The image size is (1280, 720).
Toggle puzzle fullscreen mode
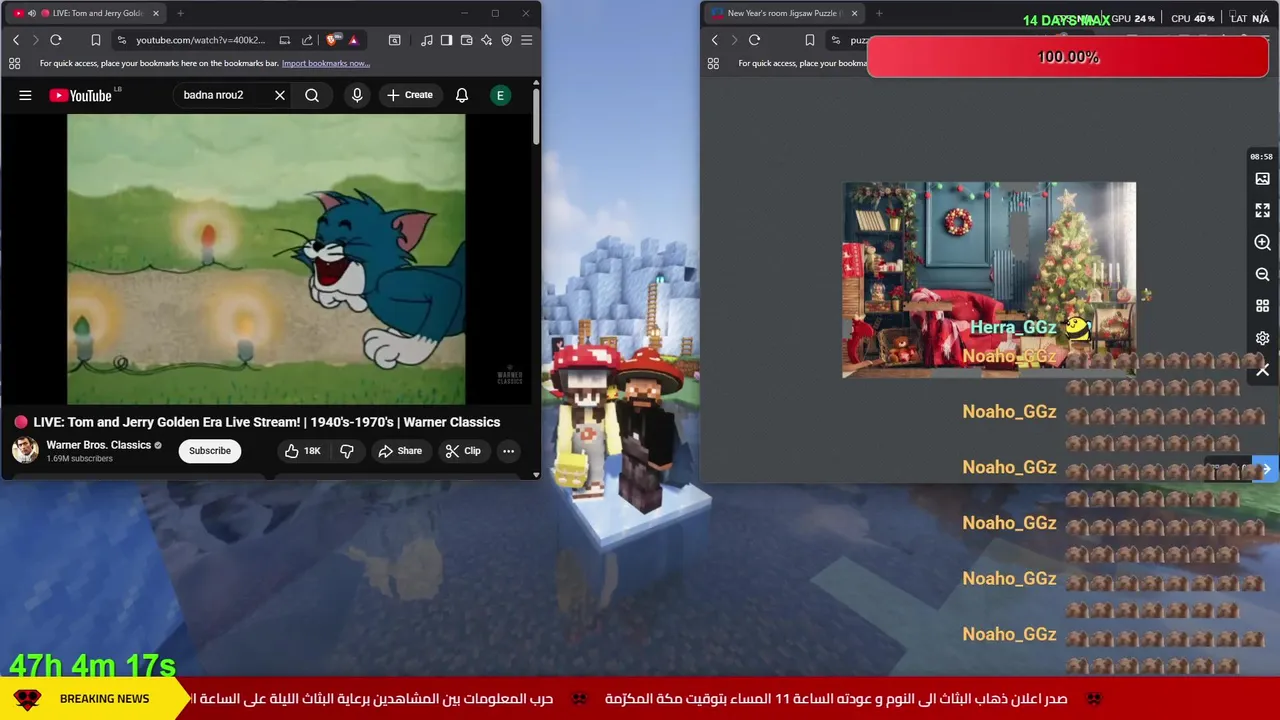pyautogui.click(x=1262, y=211)
